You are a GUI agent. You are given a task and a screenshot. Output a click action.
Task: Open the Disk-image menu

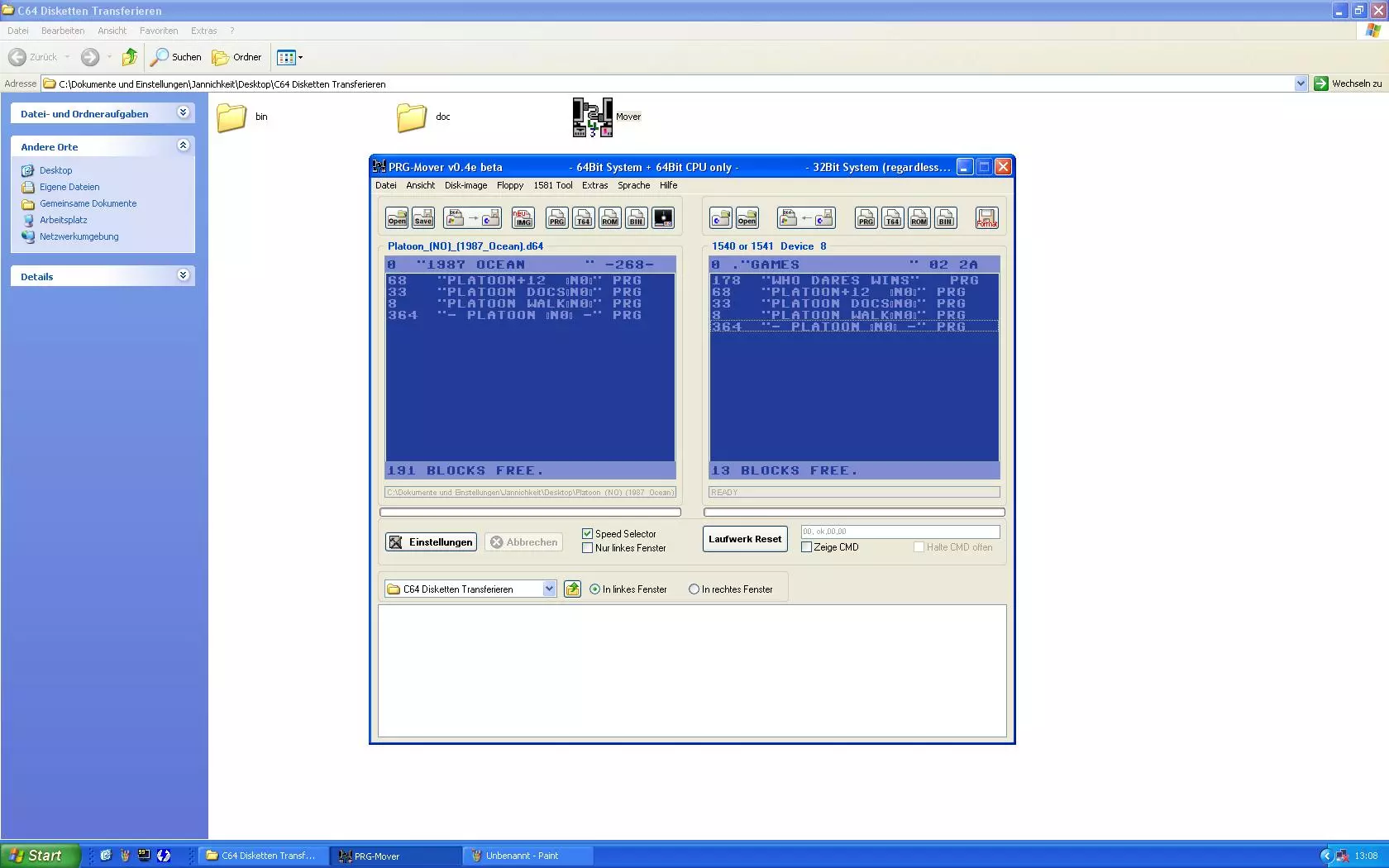(x=465, y=185)
